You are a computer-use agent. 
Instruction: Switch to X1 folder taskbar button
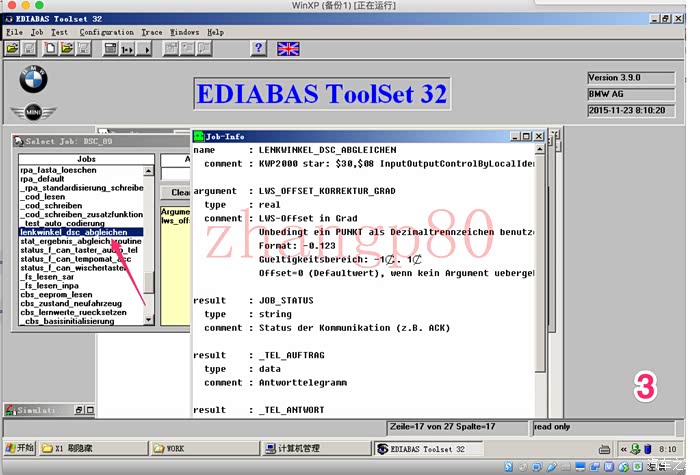coord(94,448)
